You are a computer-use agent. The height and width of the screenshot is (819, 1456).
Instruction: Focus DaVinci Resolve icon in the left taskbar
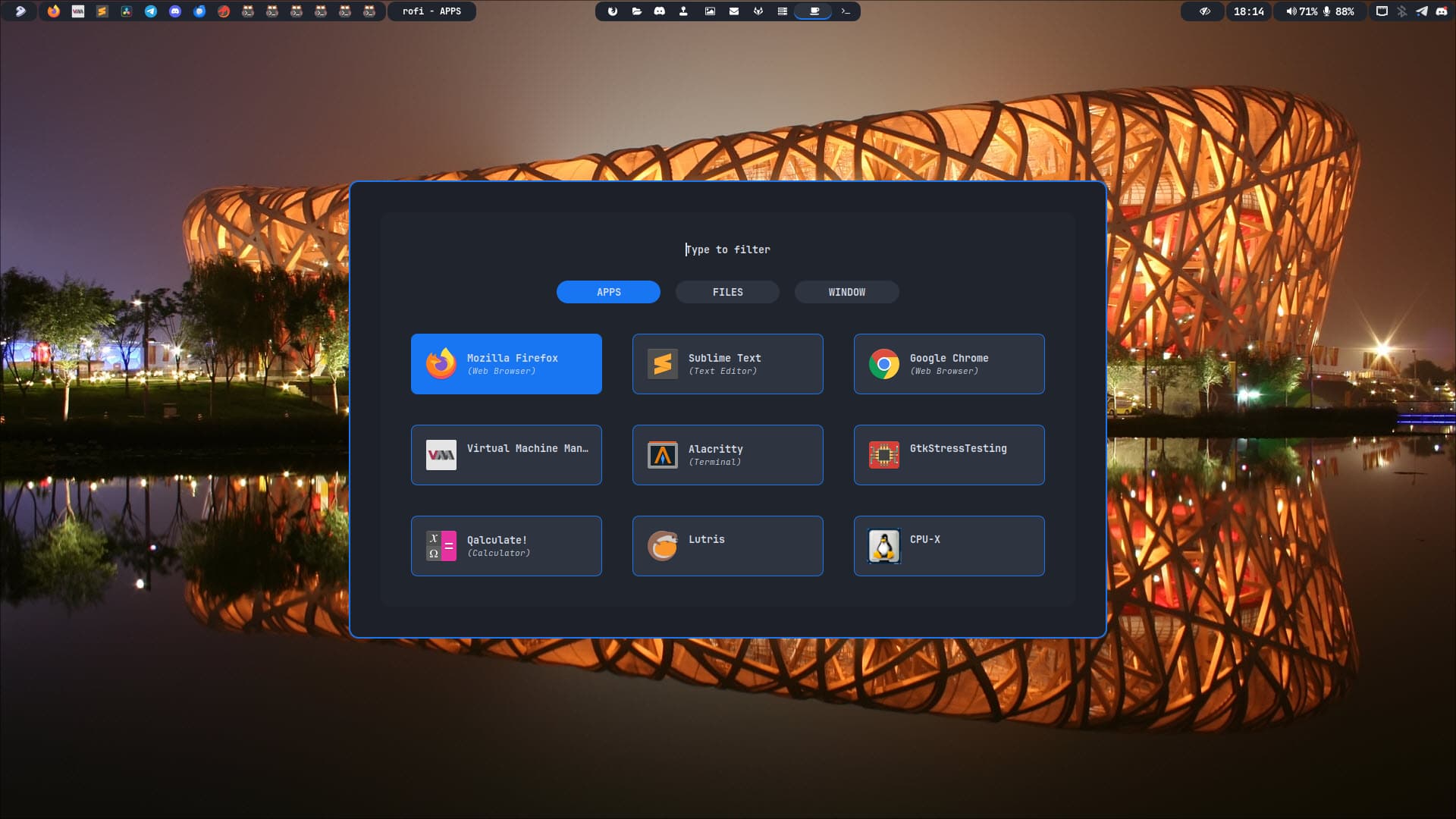click(x=127, y=11)
